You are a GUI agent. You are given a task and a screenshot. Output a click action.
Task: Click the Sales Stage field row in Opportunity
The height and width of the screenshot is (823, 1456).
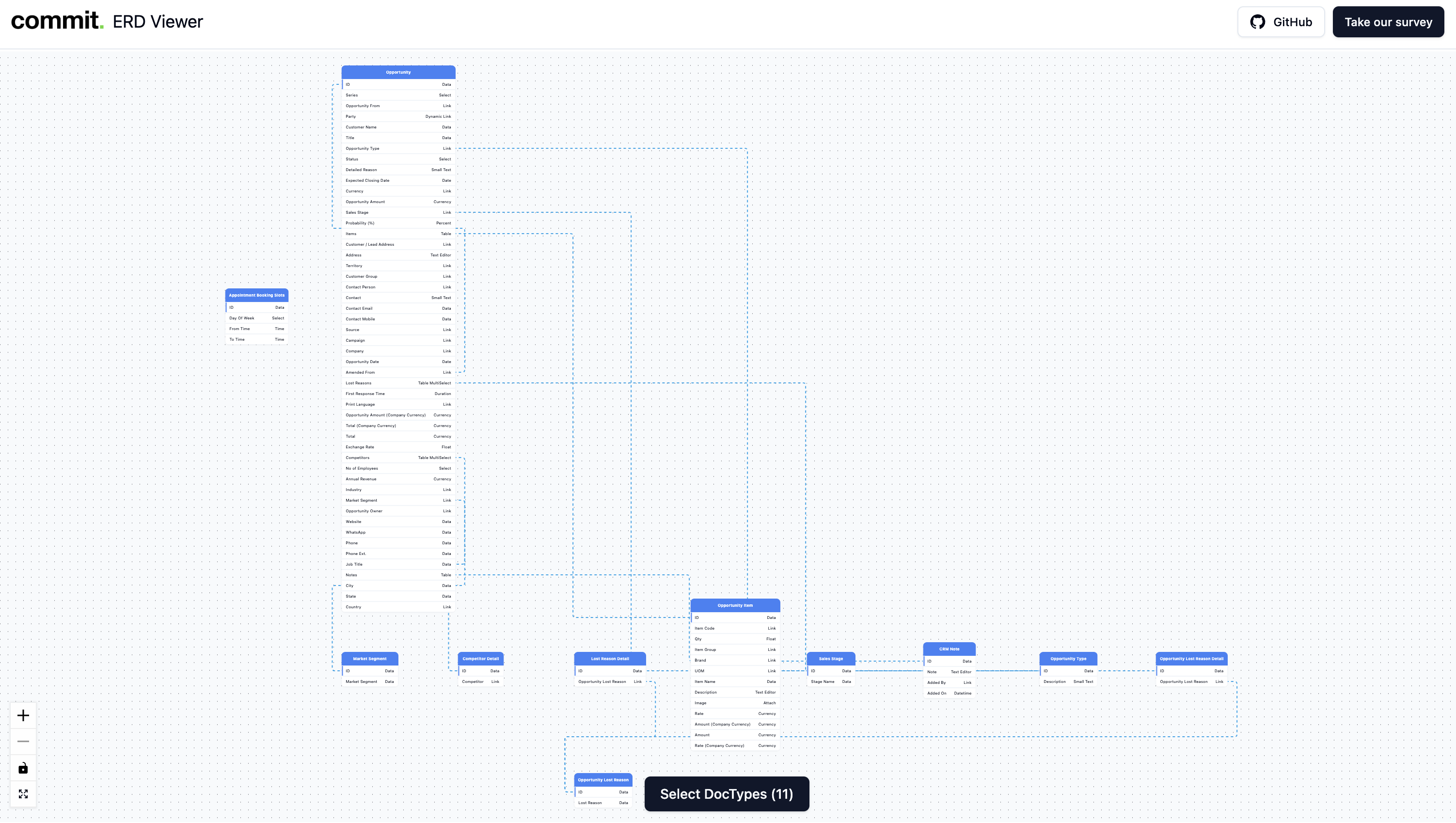tap(398, 212)
